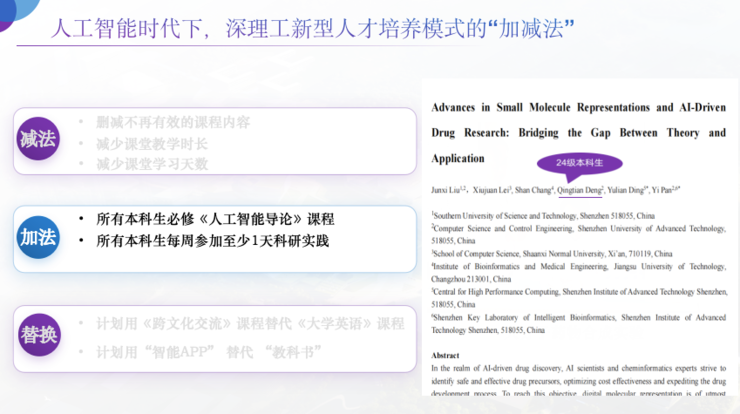Click the 'Computer Science and Control Engineering' affiliation line

tap(579, 228)
